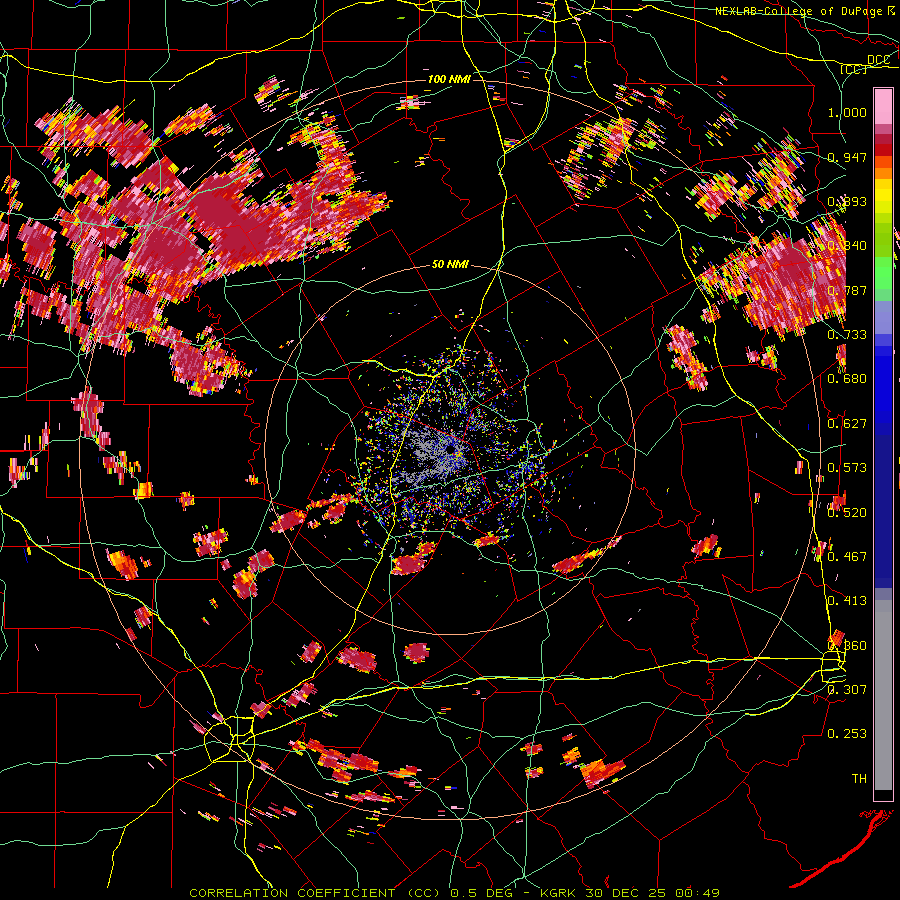Click the 0.520 scale value
This screenshot has width=900, height=900.
point(847,513)
